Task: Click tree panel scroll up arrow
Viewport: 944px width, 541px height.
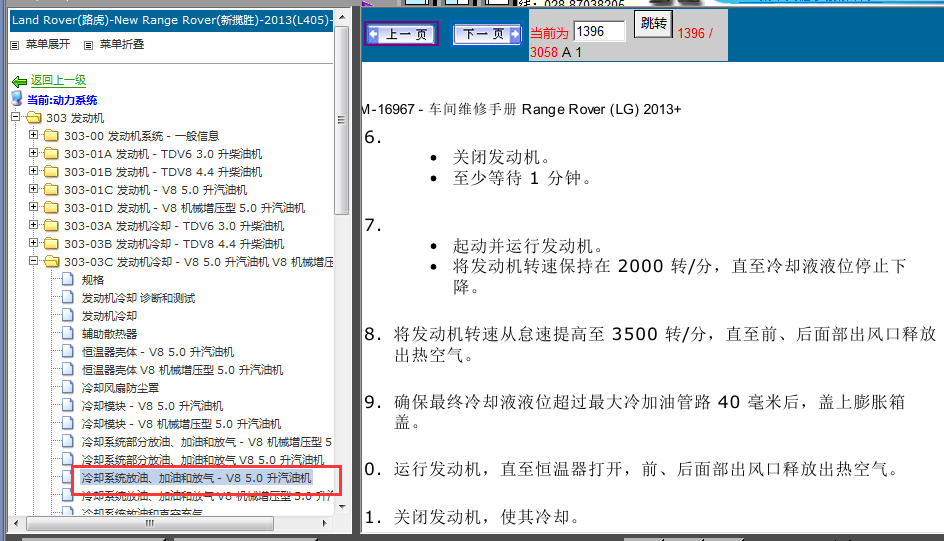Action: pos(342,17)
